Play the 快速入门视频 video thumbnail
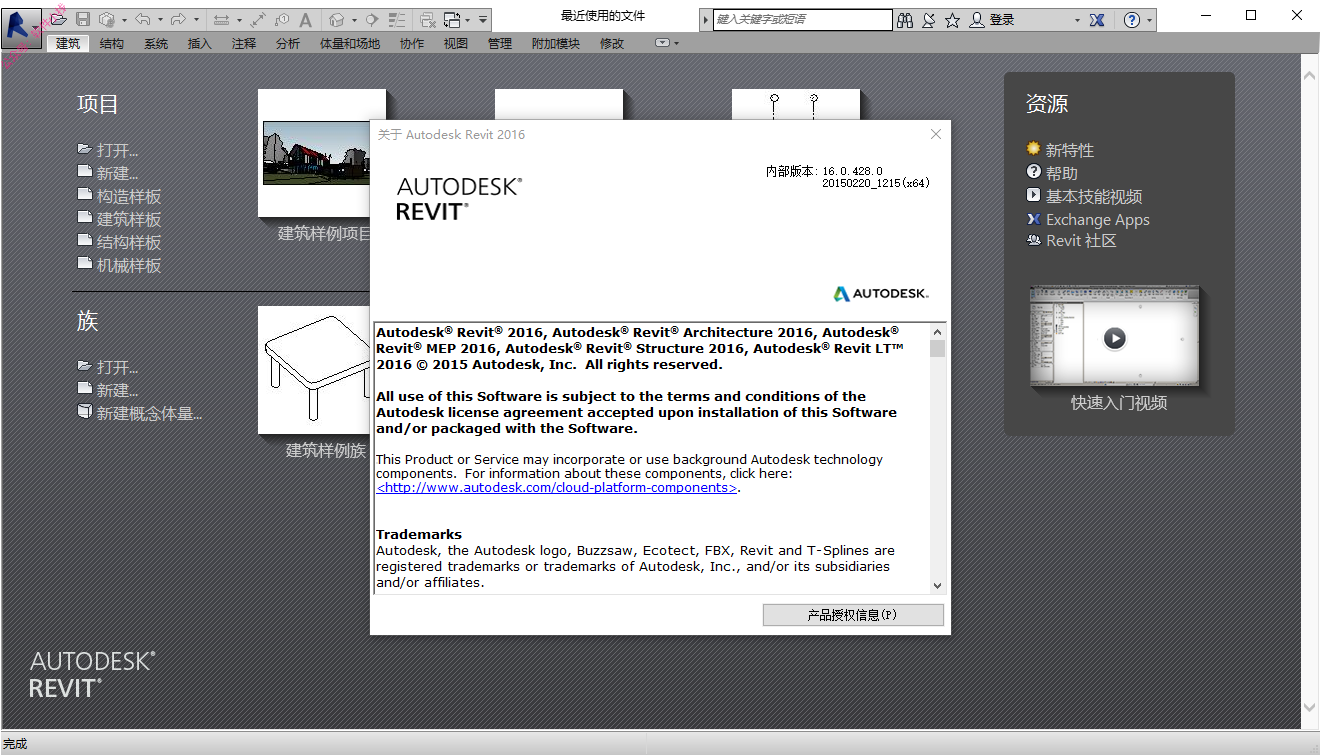 pos(1115,338)
